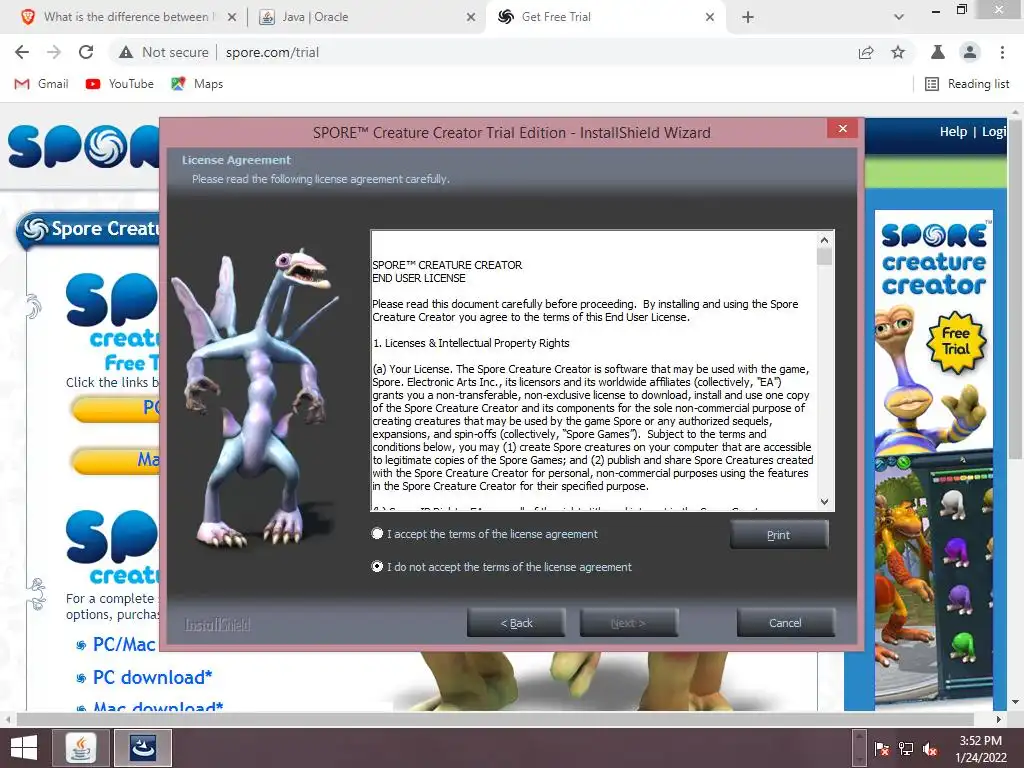Select the Get Free Trial tab

[555, 17]
